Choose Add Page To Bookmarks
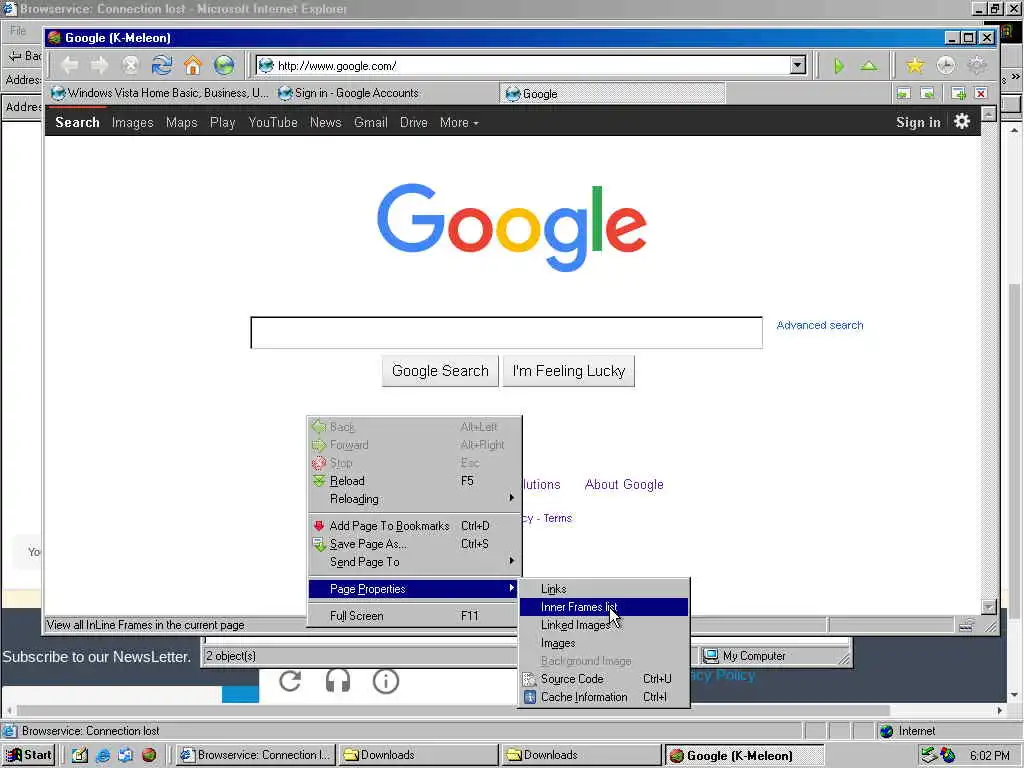Viewport: 1024px width, 768px height. [414, 526]
